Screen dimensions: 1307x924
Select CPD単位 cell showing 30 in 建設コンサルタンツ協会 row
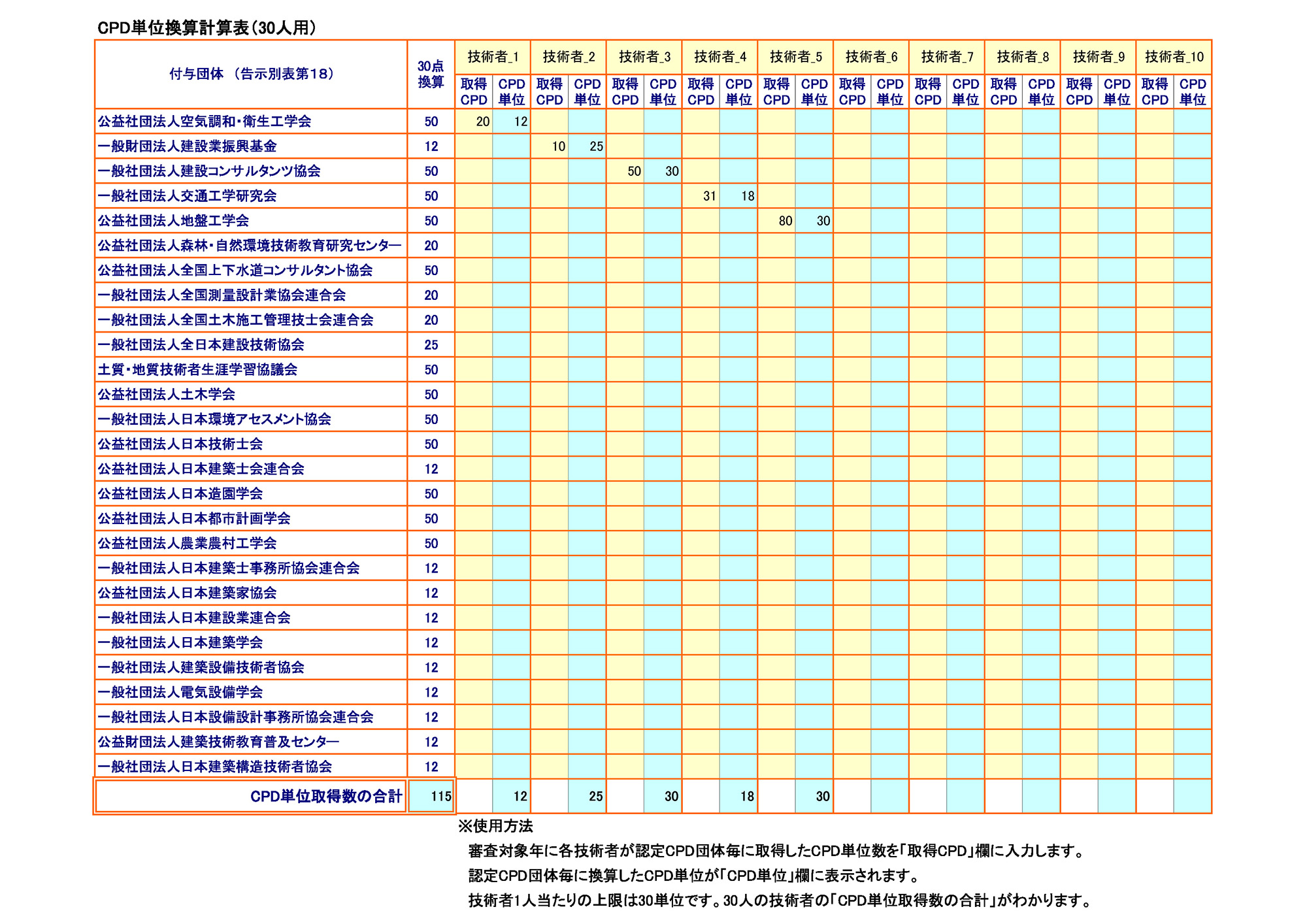pyautogui.click(x=663, y=171)
